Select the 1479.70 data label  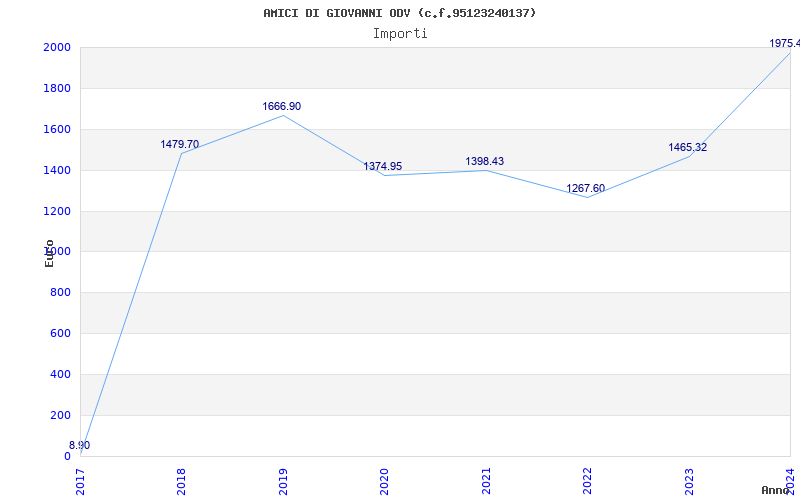coord(180,144)
